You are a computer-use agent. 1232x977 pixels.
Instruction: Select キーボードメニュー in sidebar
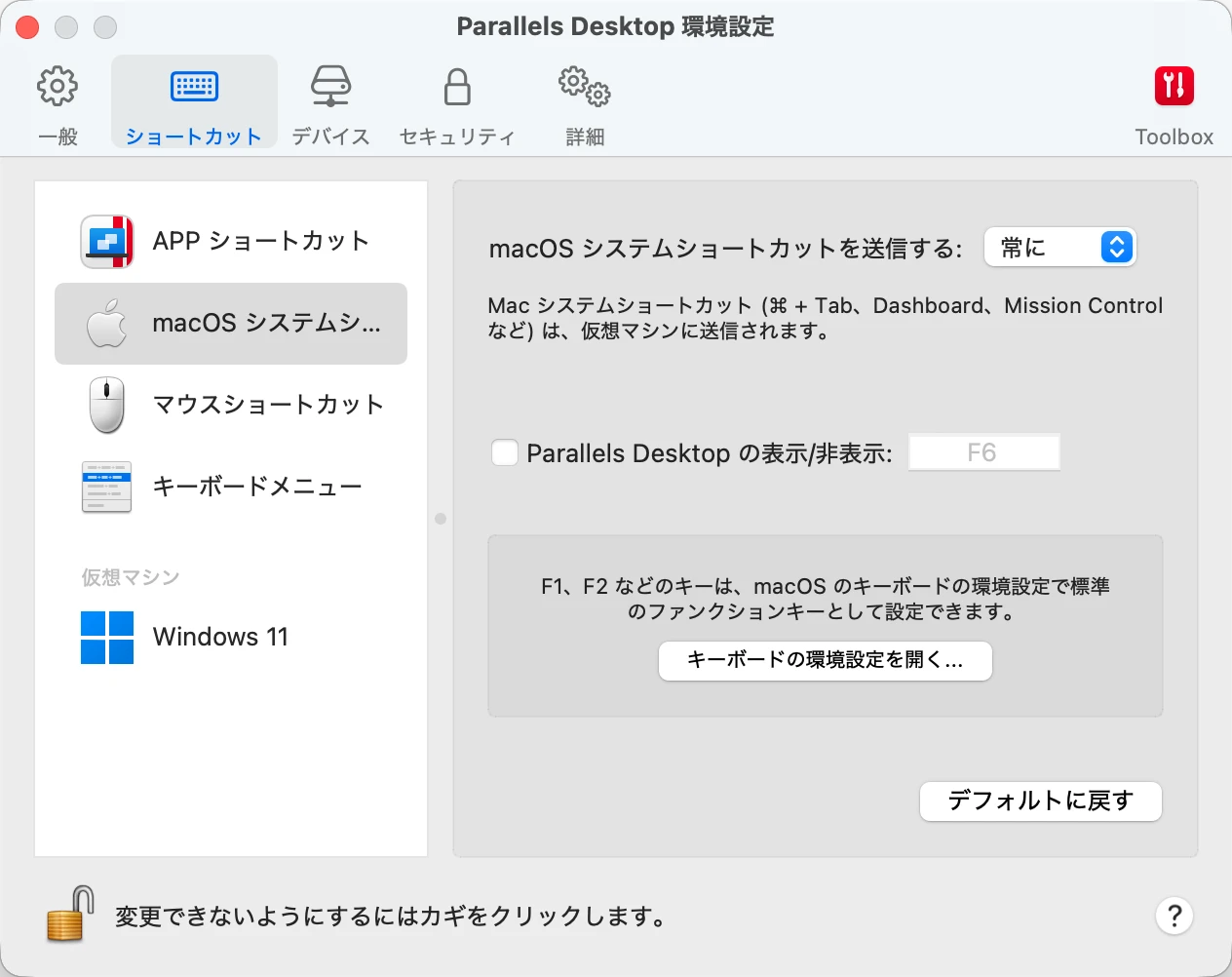231,487
